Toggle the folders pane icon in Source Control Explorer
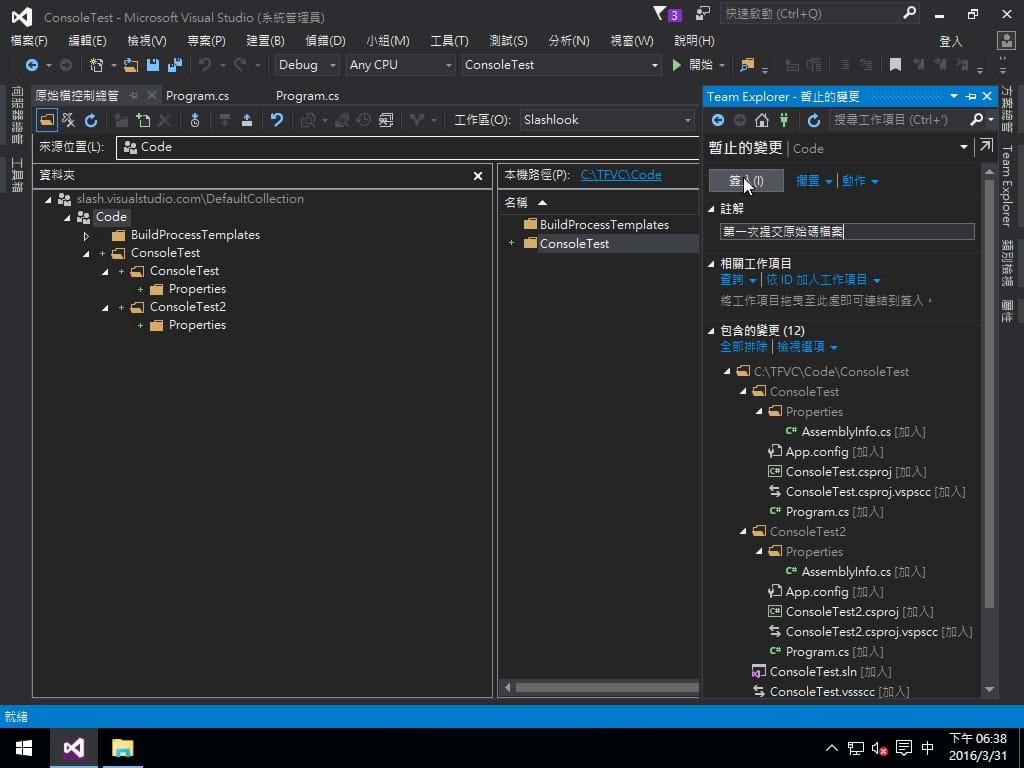Screen dimensions: 1024x768 coord(46,120)
